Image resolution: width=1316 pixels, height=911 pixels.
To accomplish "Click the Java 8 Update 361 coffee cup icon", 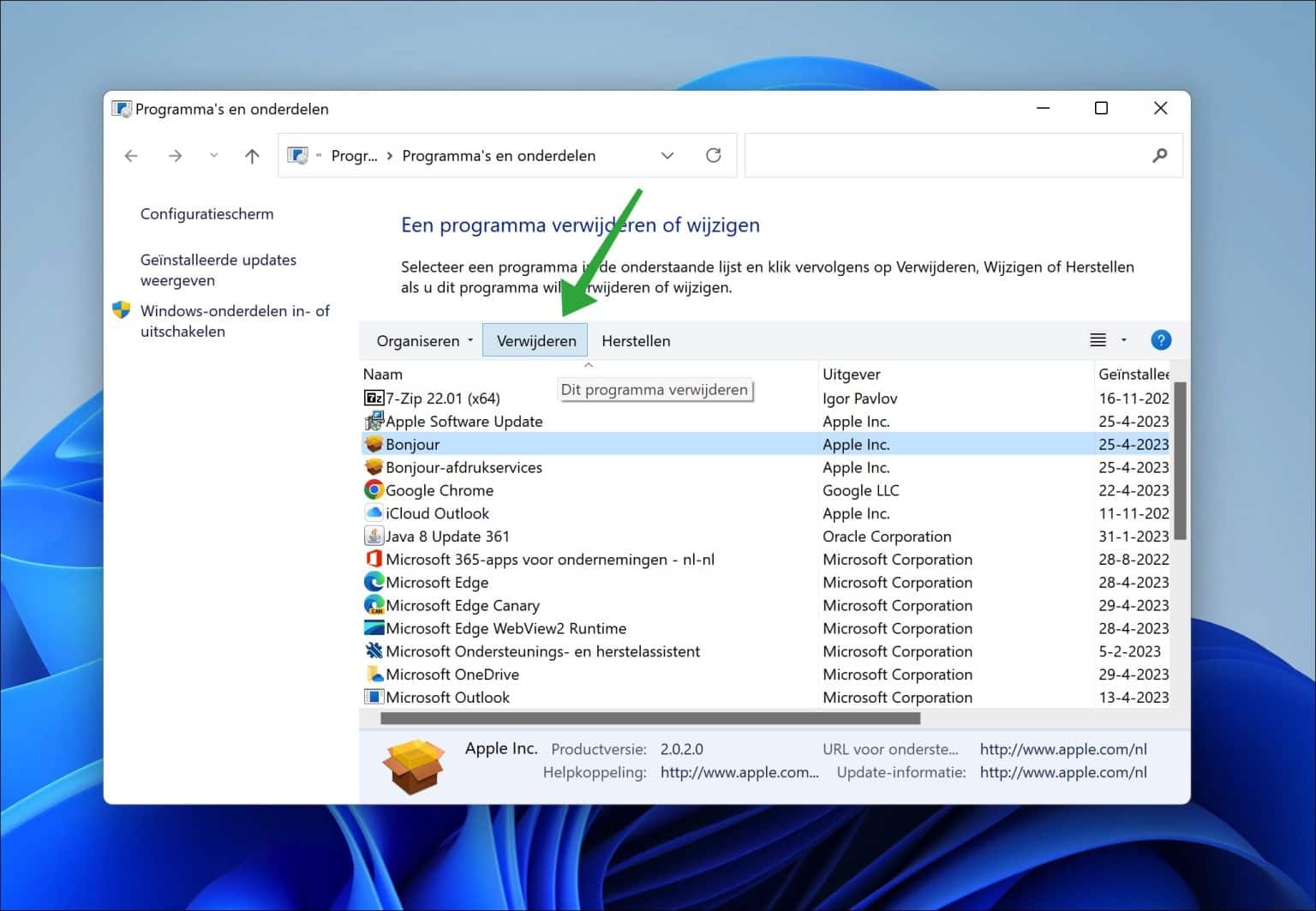I will (x=374, y=536).
